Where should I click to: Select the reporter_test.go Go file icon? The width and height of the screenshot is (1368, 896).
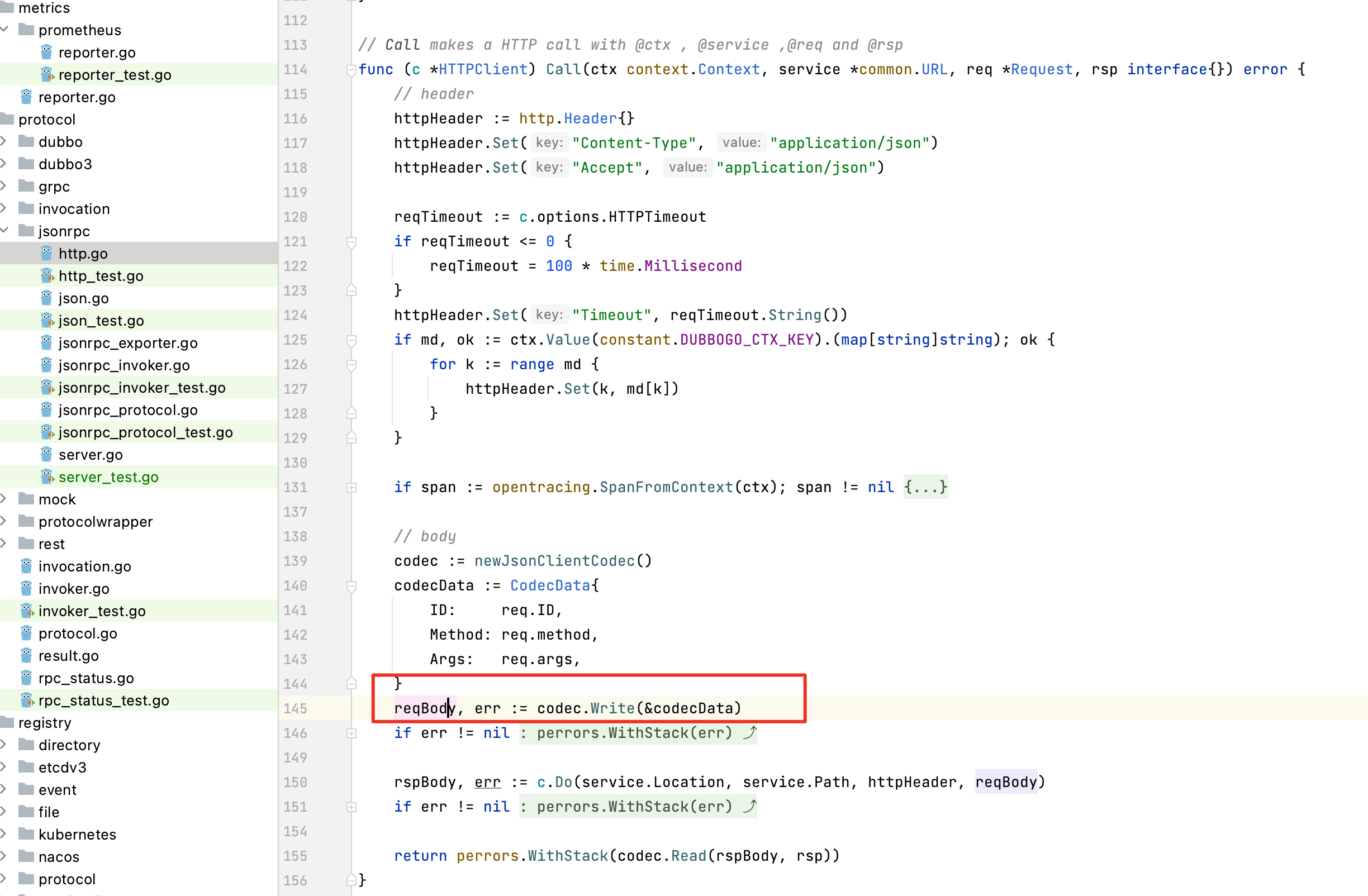point(46,75)
